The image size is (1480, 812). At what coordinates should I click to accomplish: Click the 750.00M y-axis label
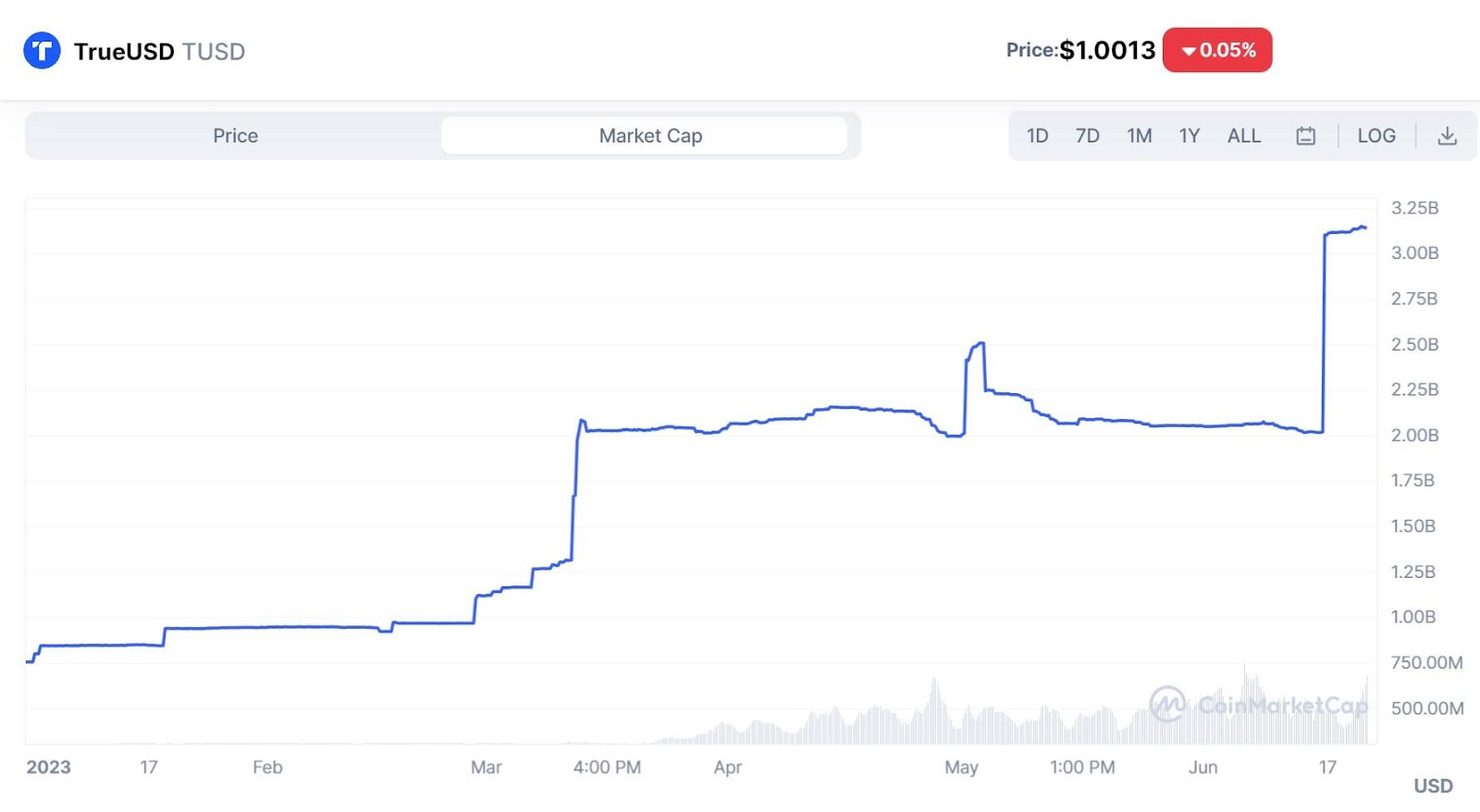1426,662
